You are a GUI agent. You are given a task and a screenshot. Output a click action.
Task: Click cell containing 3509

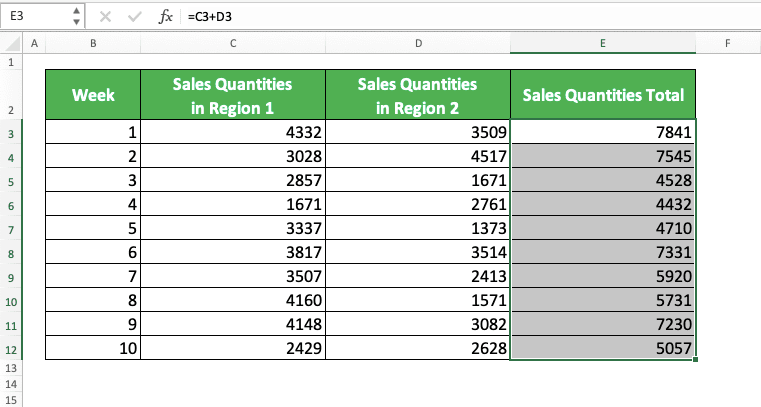pyautogui.click(x=418, y=131)
